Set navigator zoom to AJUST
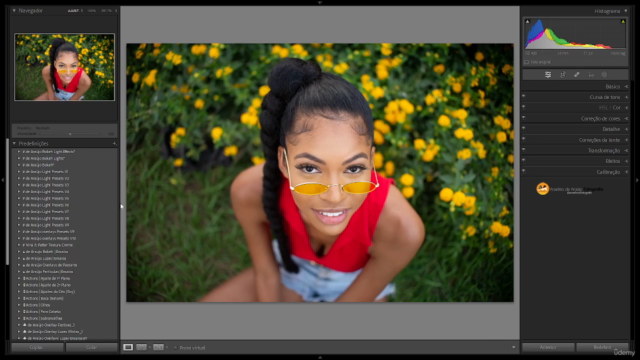 point(73,11)
